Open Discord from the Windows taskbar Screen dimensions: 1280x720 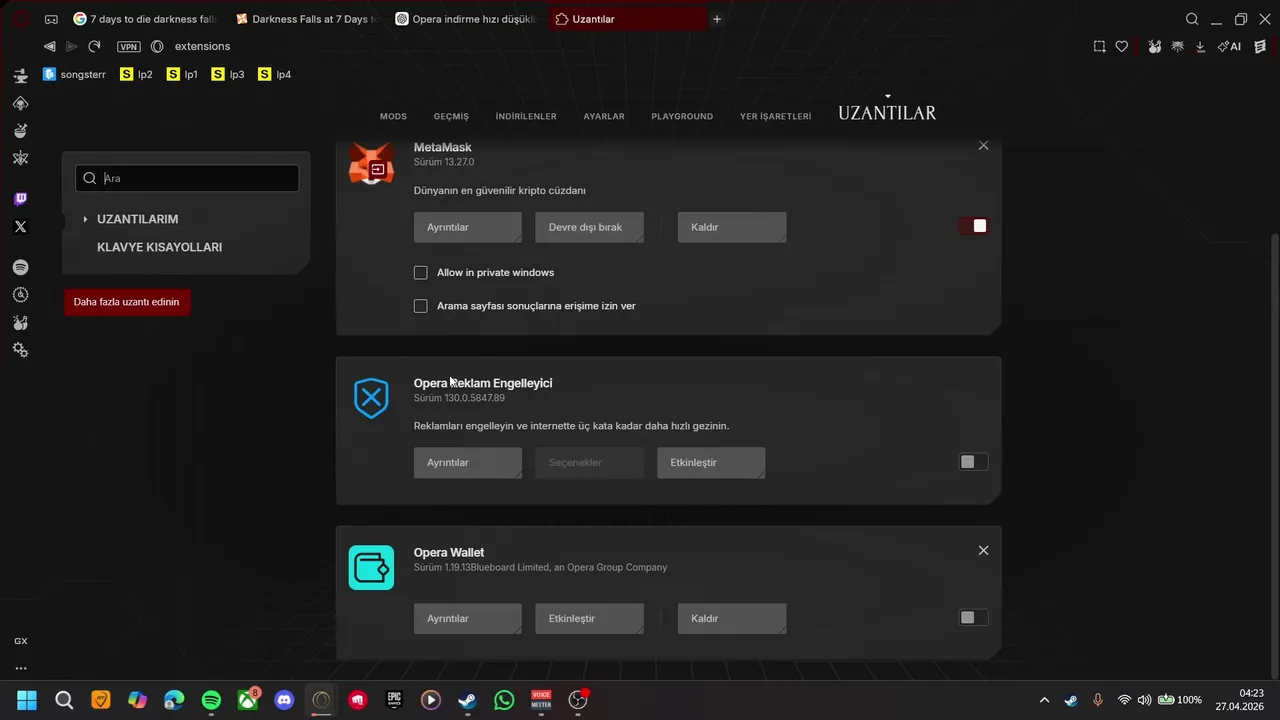pos(284,700)
